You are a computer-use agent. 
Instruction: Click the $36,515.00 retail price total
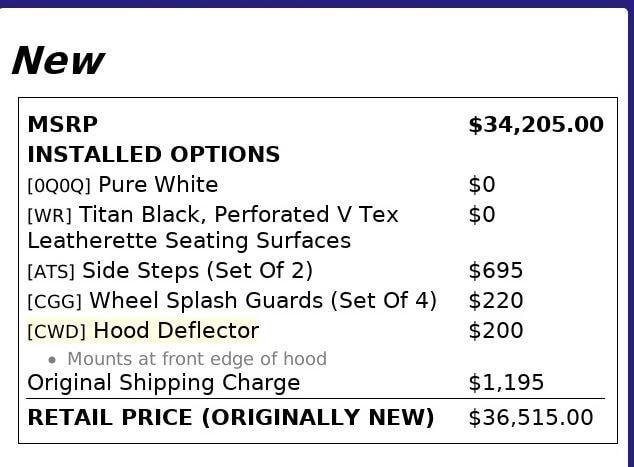[530, 417]
